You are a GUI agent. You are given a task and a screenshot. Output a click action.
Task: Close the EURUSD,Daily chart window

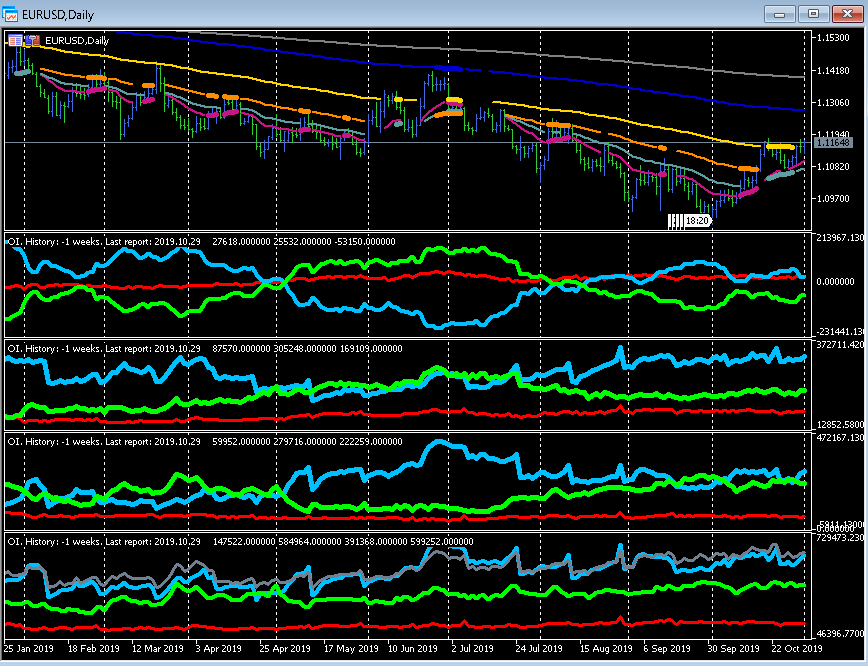pyautogui.click(x=847, y=14)
